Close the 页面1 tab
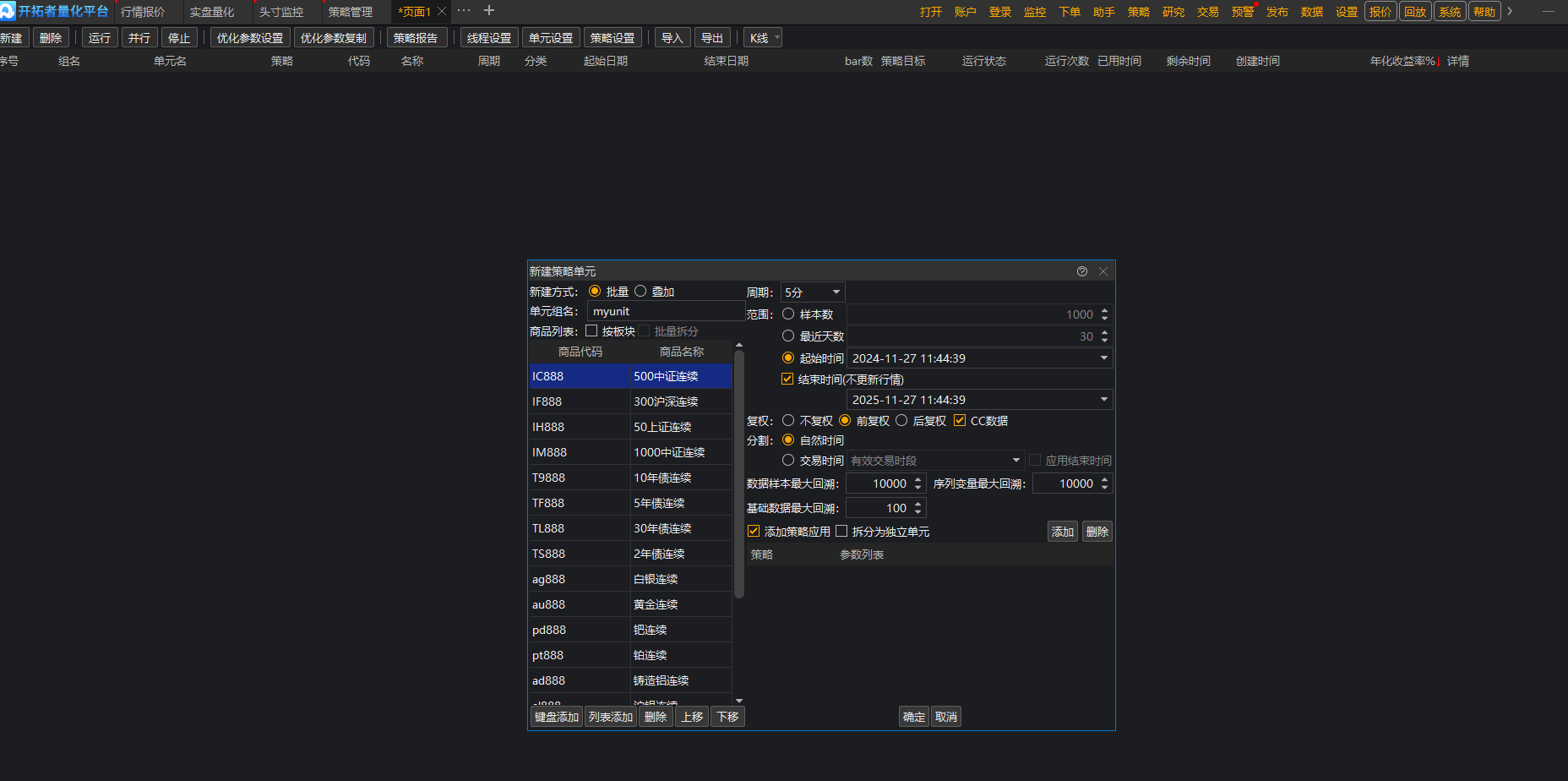1568x781 pixels. 441,12
